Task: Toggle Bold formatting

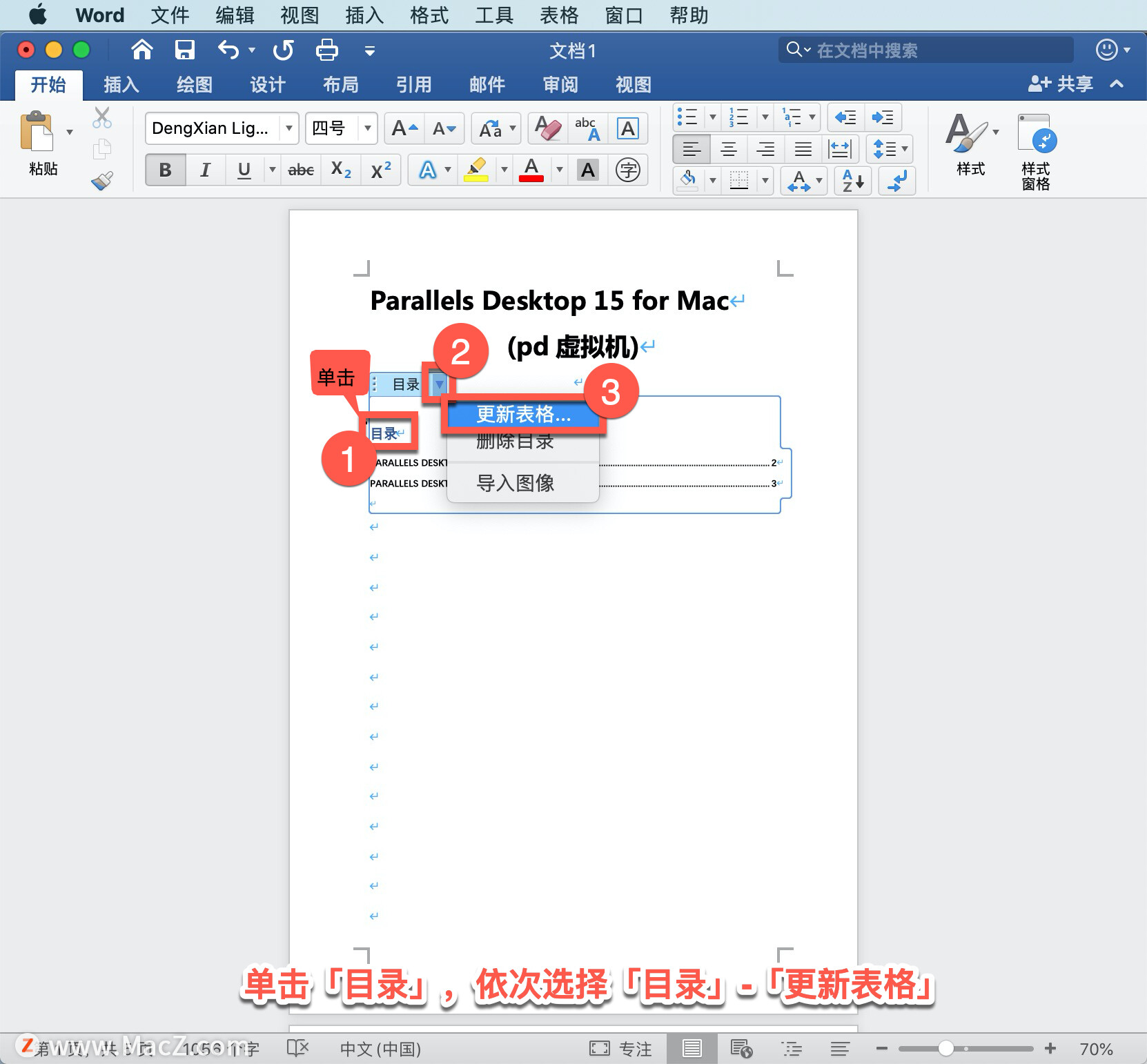Action: coord(166,170)
